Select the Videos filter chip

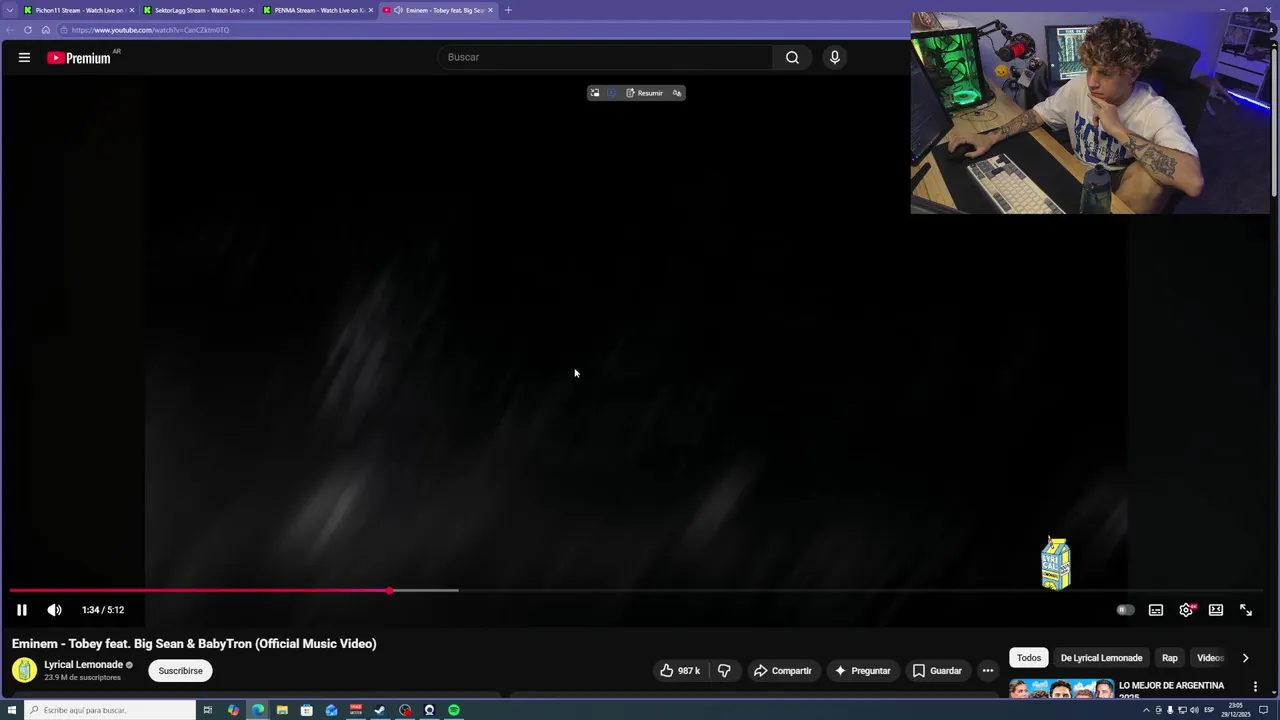tap(1210, 658)
